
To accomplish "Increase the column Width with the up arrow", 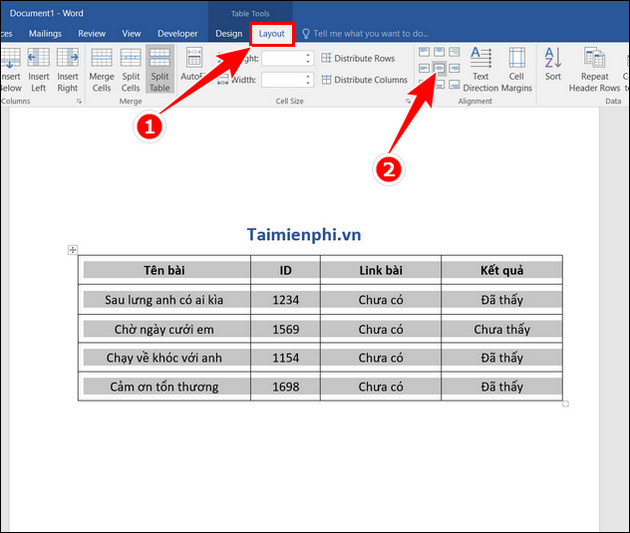I will pos(308,76).
